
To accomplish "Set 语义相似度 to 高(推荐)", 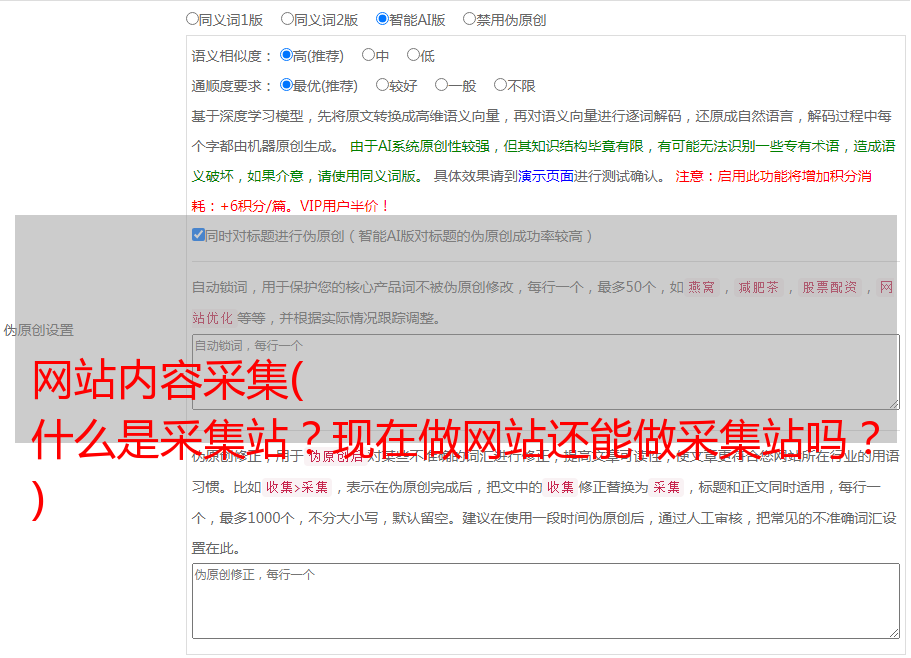I will coord(286,55).
